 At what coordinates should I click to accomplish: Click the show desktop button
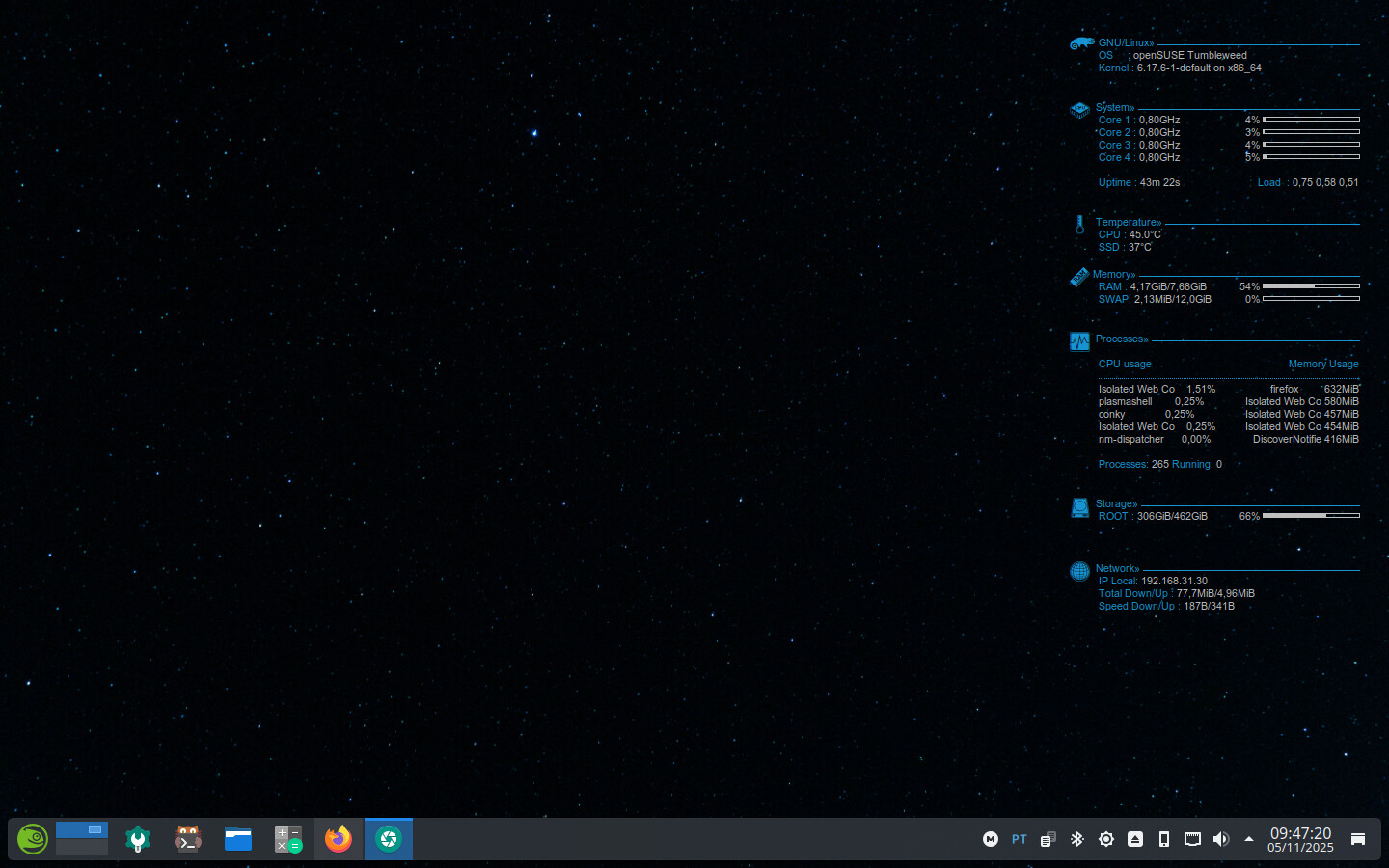coord(1358,839)
